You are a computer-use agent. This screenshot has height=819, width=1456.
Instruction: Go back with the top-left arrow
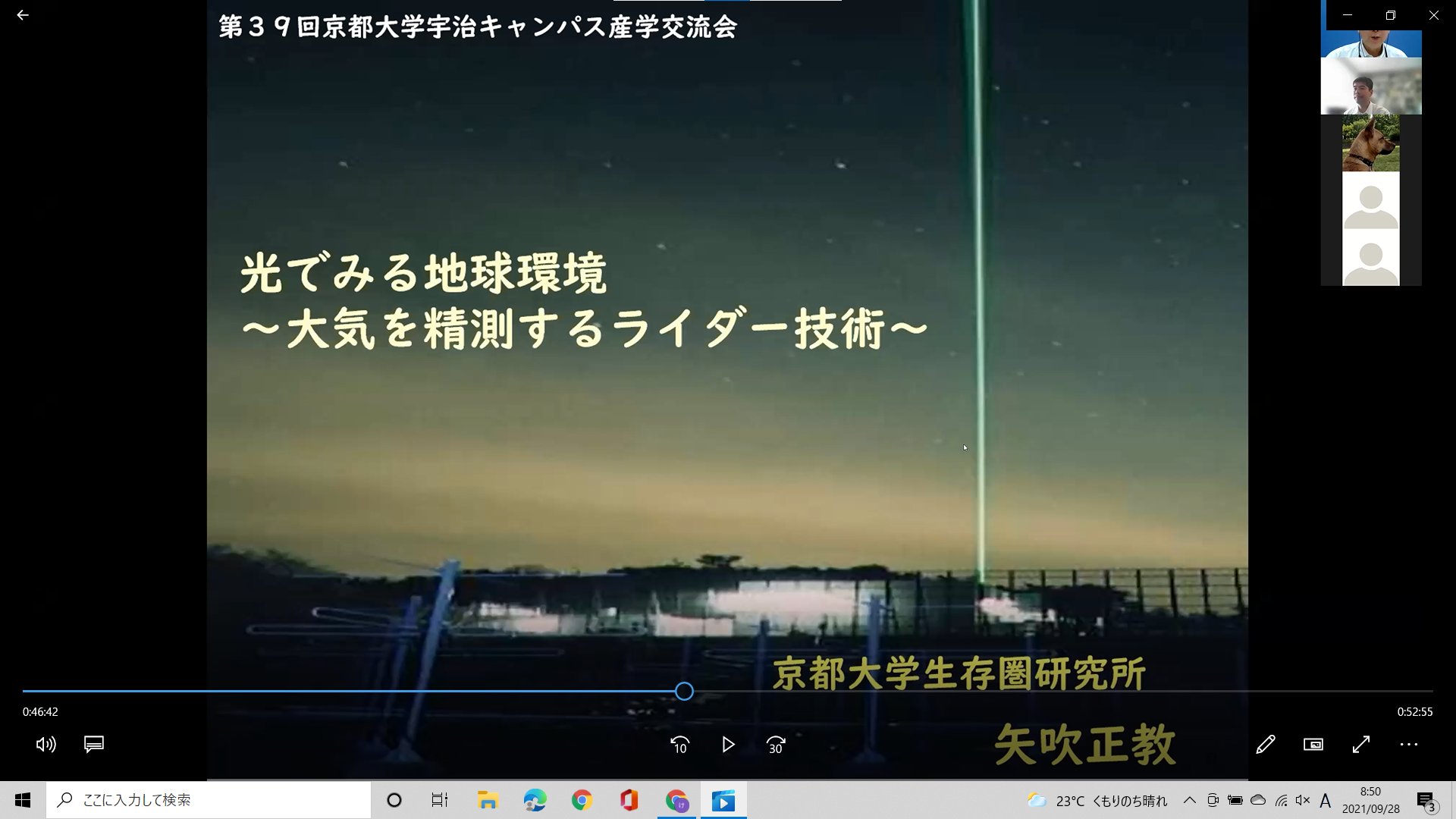[23, 15]
